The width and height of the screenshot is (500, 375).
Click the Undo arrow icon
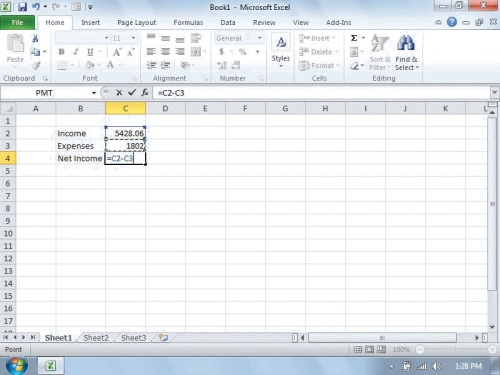36,7
